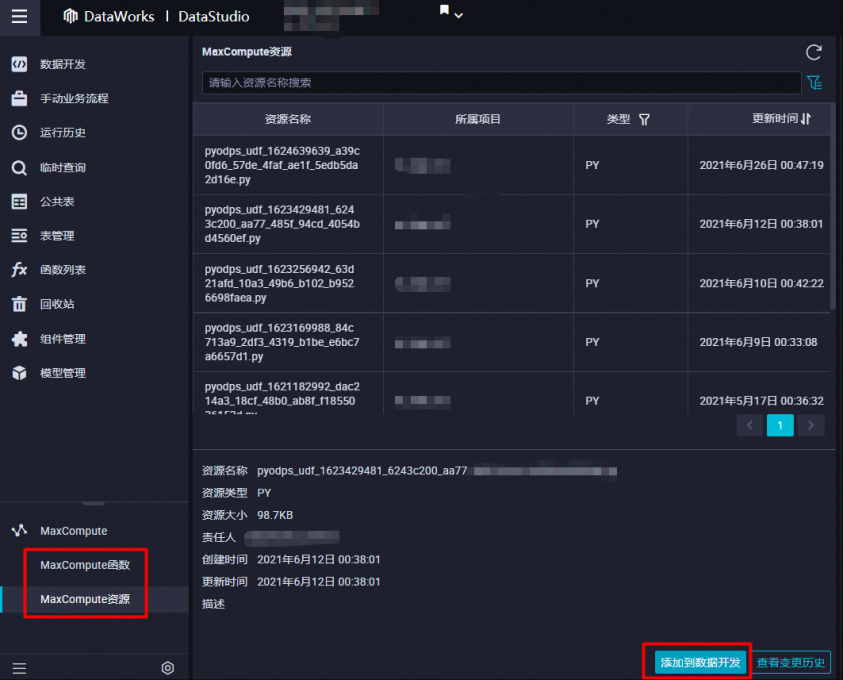
Task: Select row pyodps_udf_1624639639_a39c
Action: pos(512,165)
